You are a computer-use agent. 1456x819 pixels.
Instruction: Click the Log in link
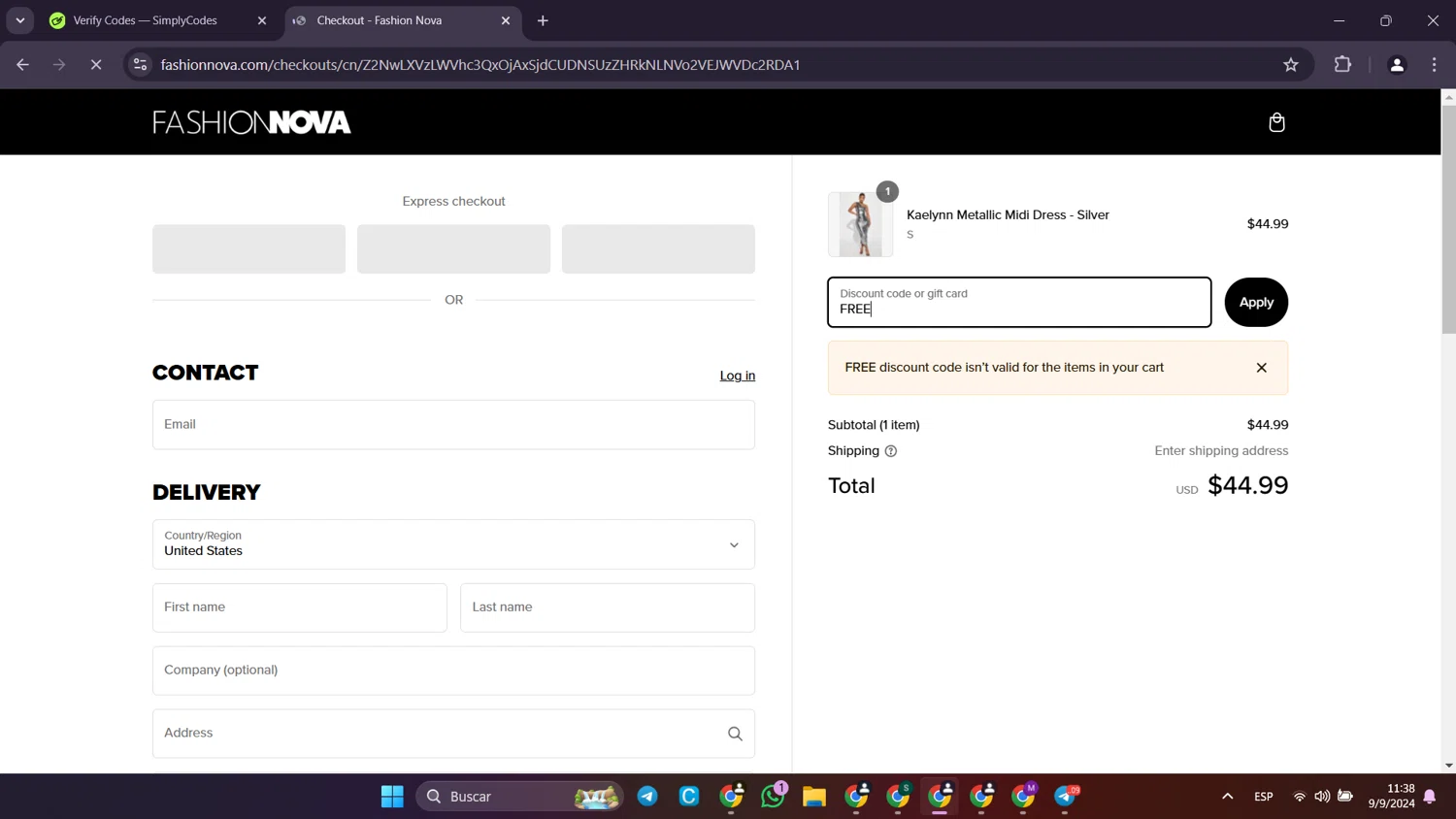(737, 376)
